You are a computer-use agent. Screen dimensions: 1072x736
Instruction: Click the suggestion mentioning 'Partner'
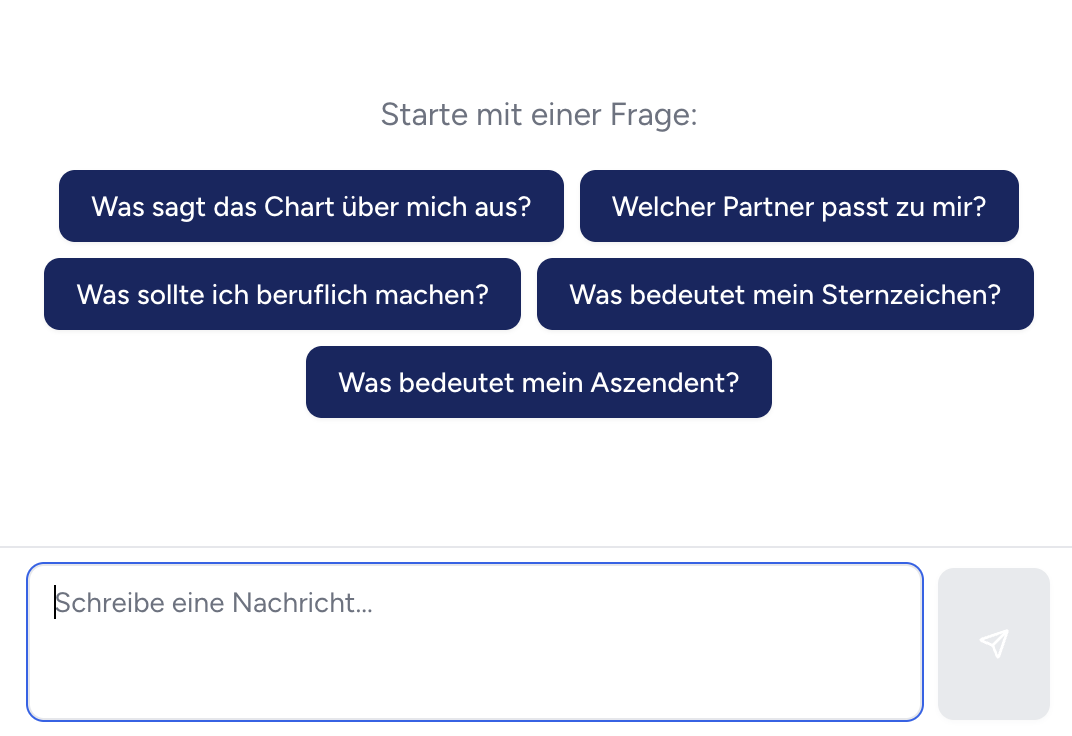click(x=799, y=206)
